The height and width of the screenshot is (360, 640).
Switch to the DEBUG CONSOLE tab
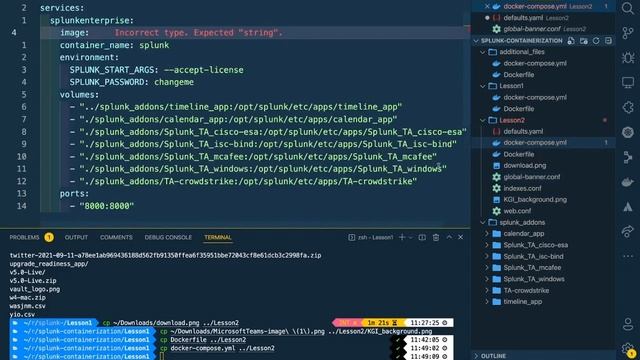coord(168,237)
